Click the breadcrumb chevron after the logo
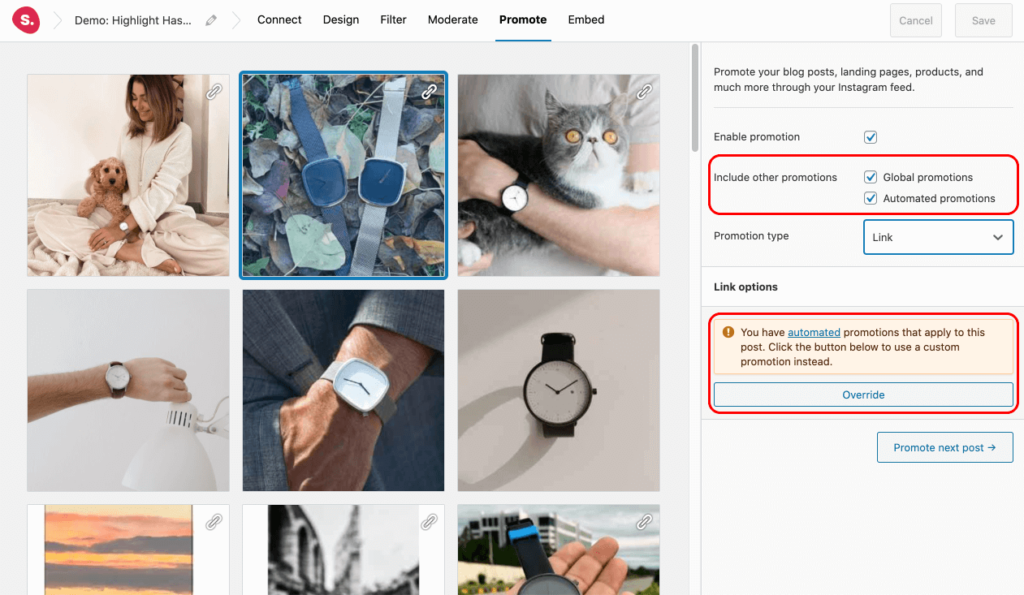The width and height of the screenshot is (1024, 595). click(58, 18)
